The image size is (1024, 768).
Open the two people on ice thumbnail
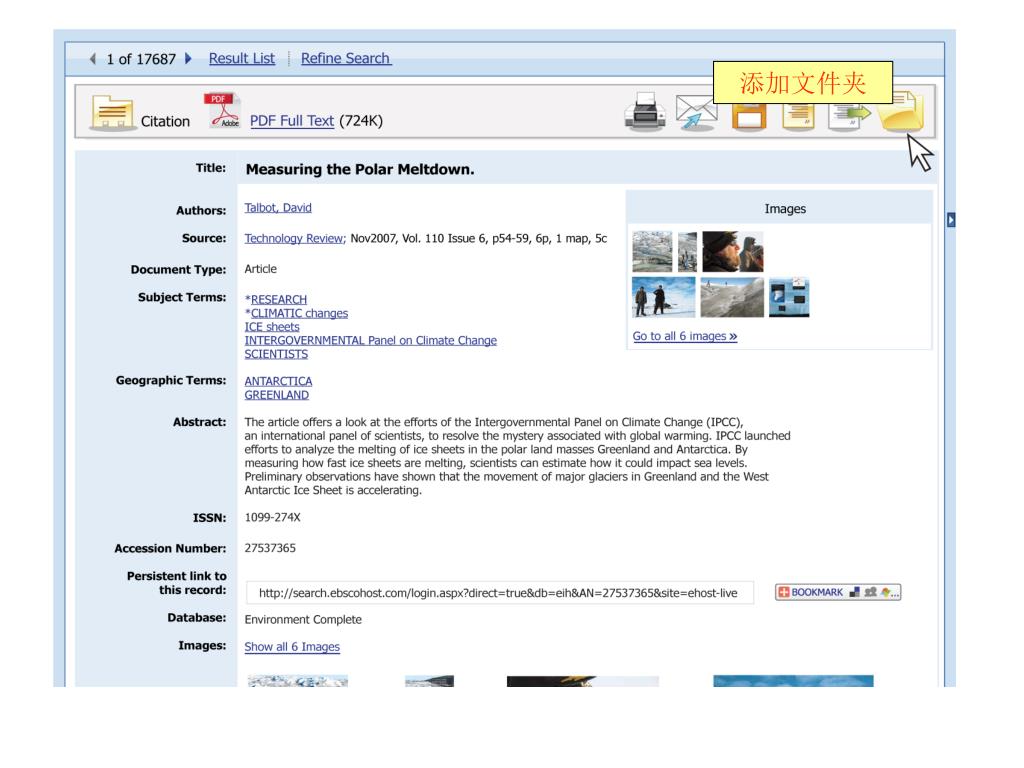[664, 297]
